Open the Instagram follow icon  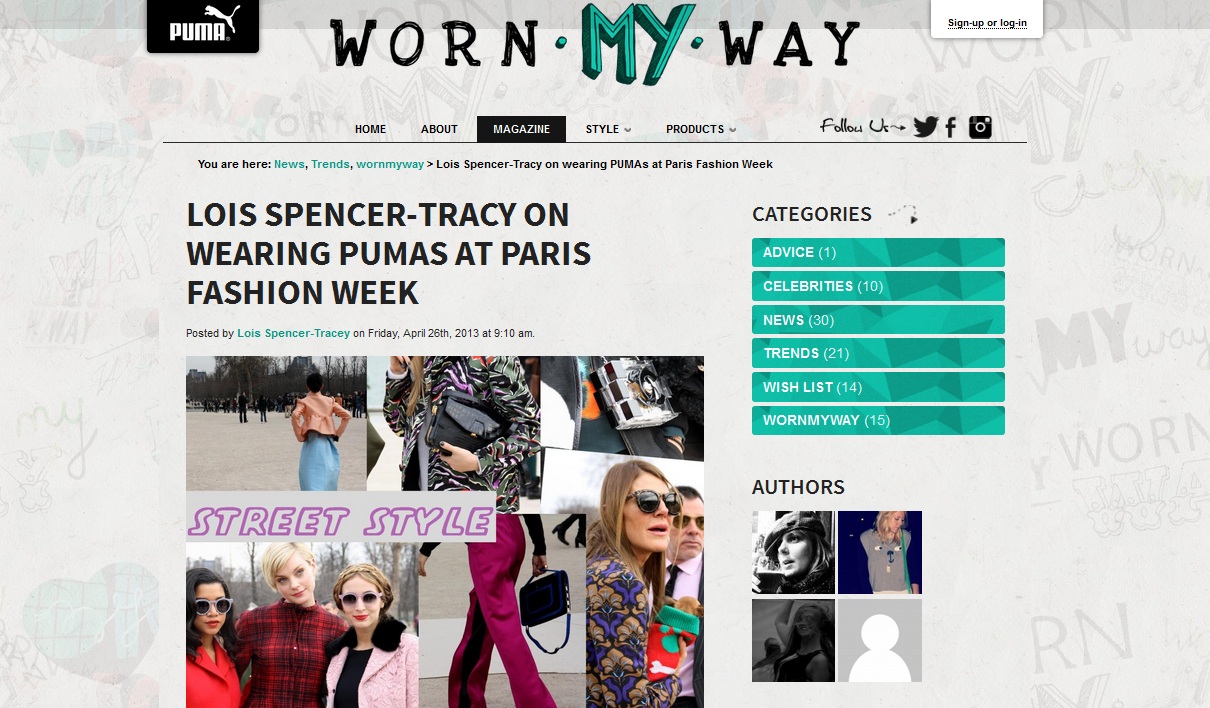(980, 127)
